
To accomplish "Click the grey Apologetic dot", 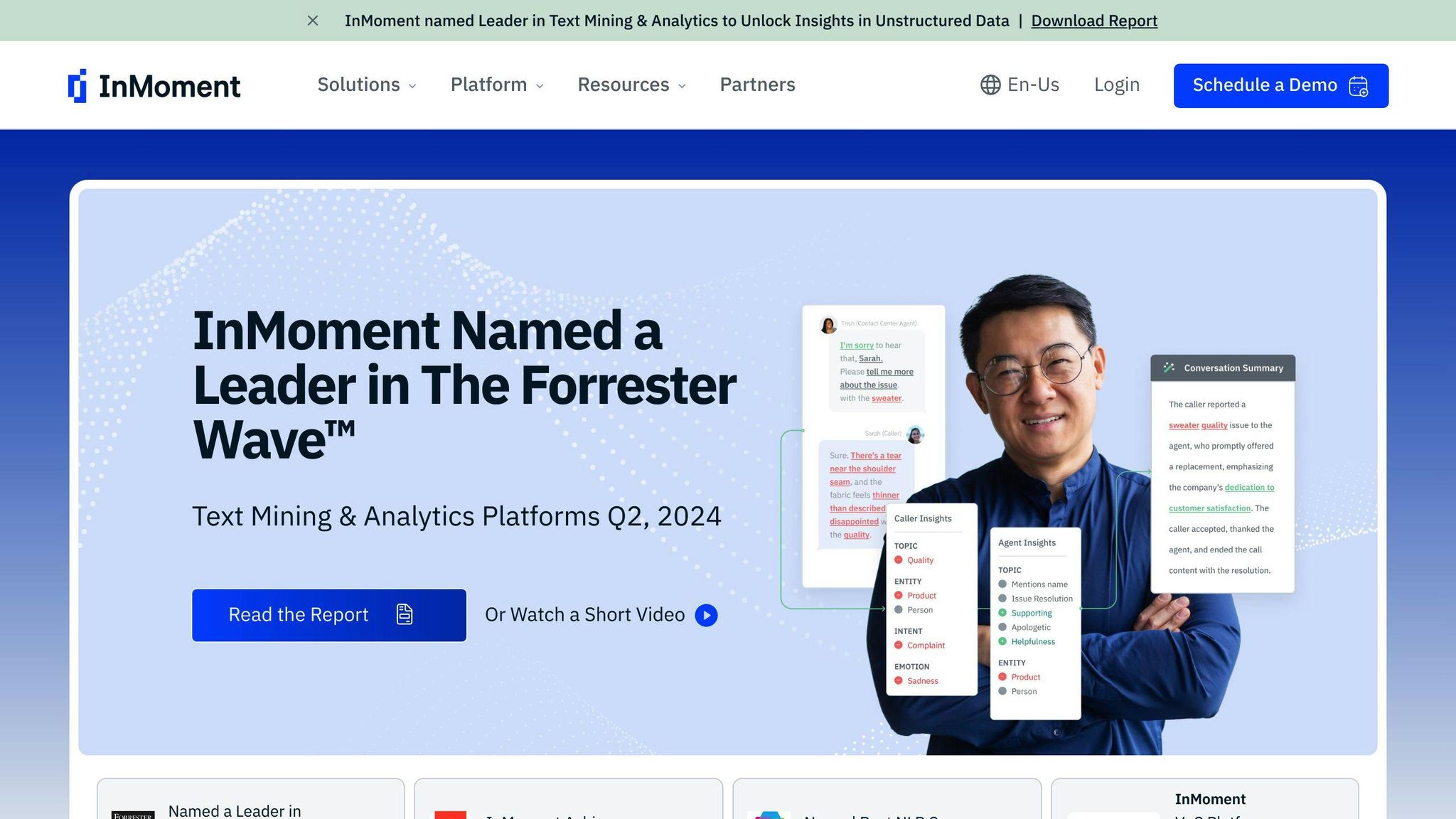I will tap(1002, 626).
